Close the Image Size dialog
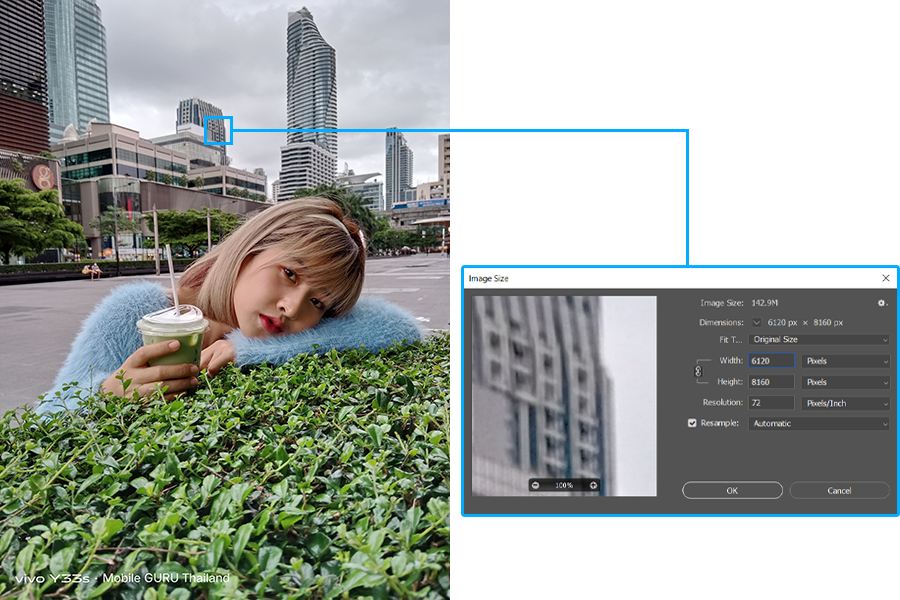 [886, 278]
